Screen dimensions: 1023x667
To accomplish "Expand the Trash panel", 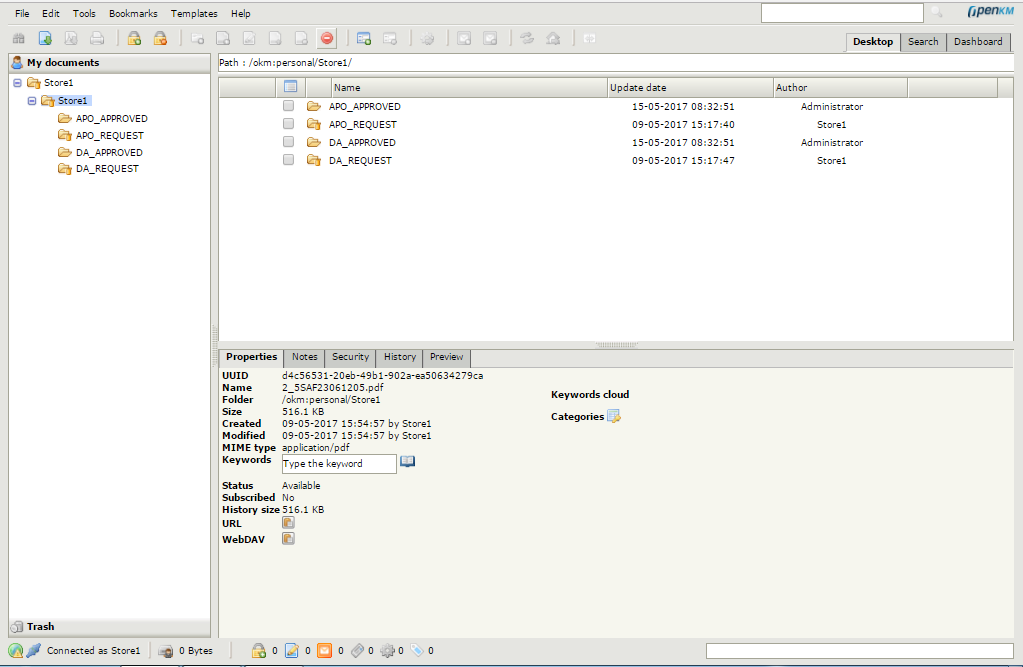I will pos(40,626).
